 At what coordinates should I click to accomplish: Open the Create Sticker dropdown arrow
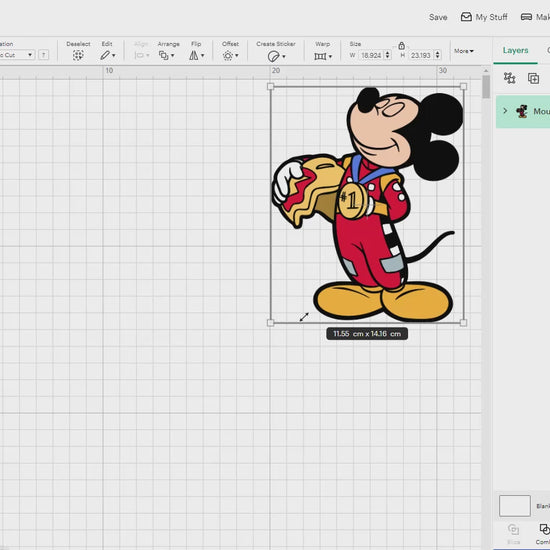coord(284,56)
